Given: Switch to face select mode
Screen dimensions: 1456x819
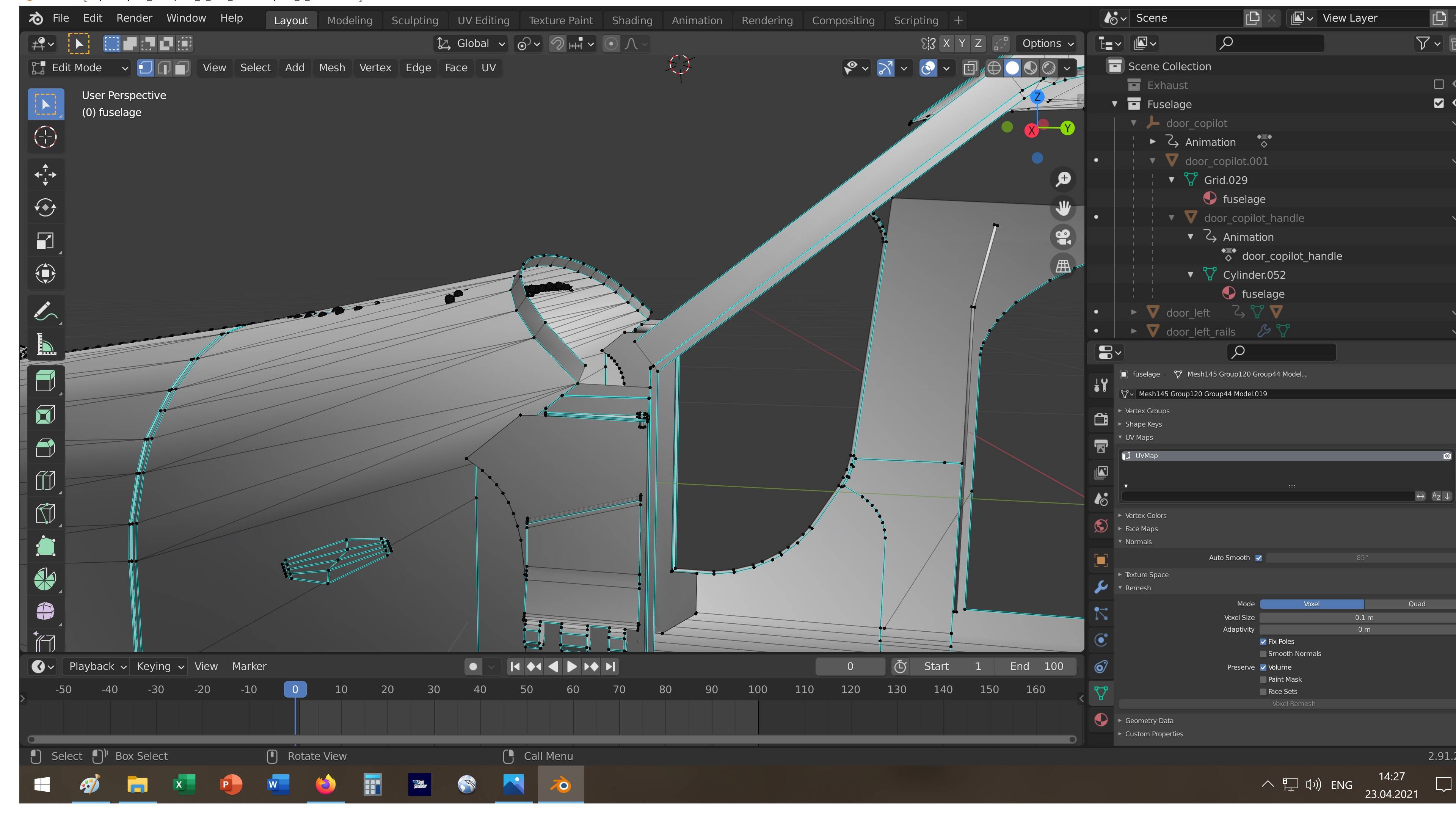Looking at the screenshot, I should pyautogui.click(x=182, y=68).
